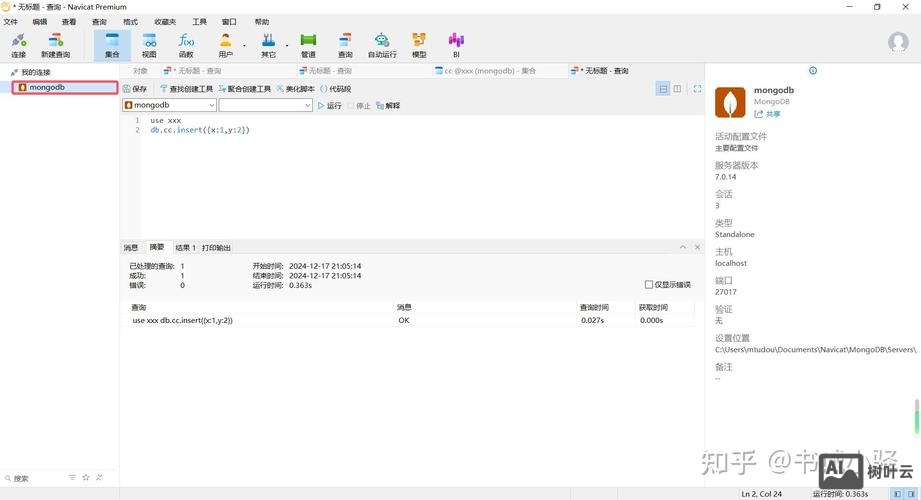Click the 函数 f(x) toolbar icon
The height and width of the screenshot is (500, 921).
point(186,45)
